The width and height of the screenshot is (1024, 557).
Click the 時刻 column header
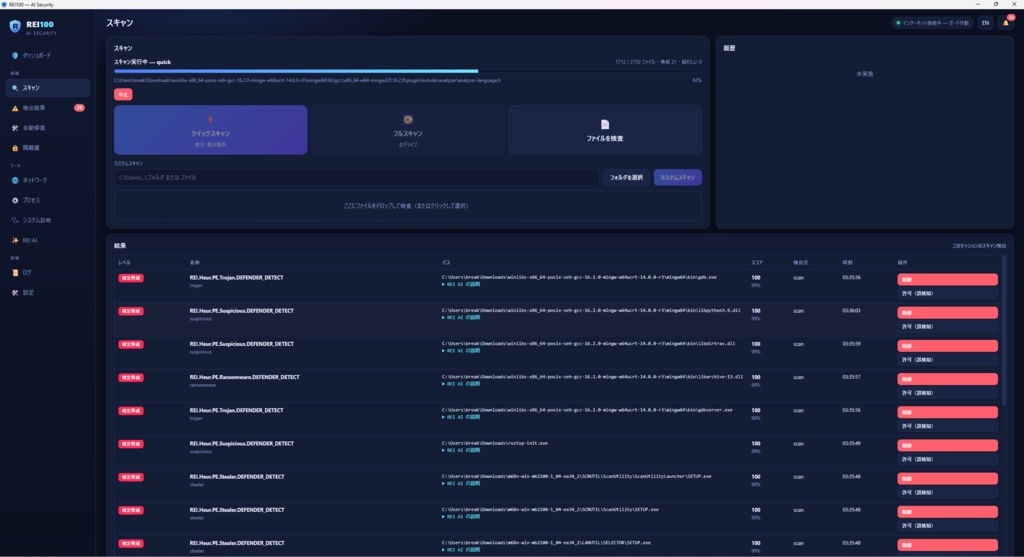[x=848, y=263]
